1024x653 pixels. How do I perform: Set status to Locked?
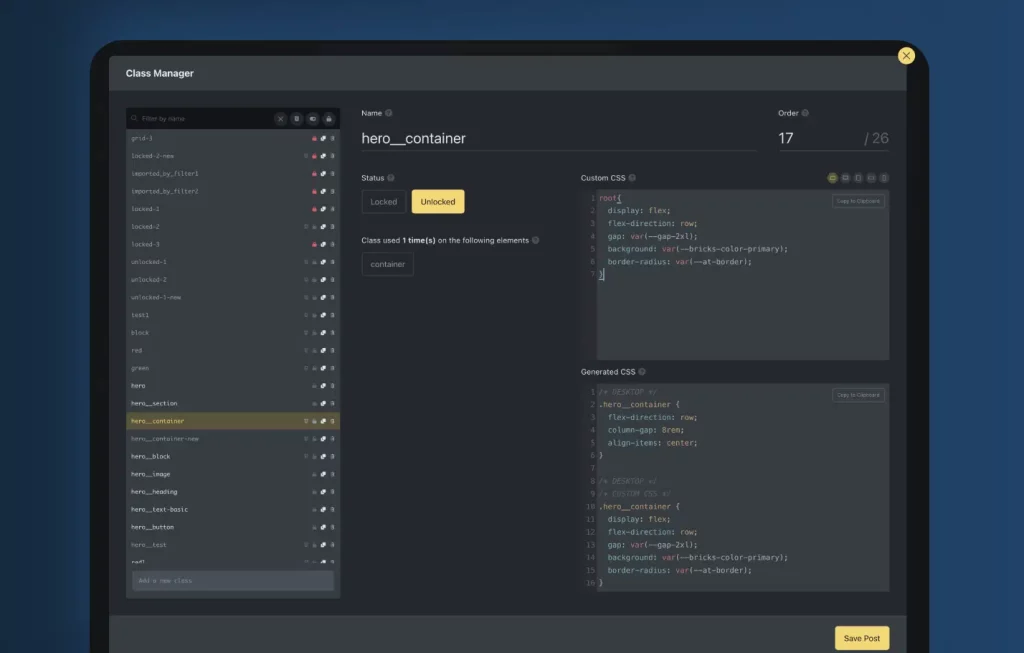pyautogui.click(x=383, y=202)
